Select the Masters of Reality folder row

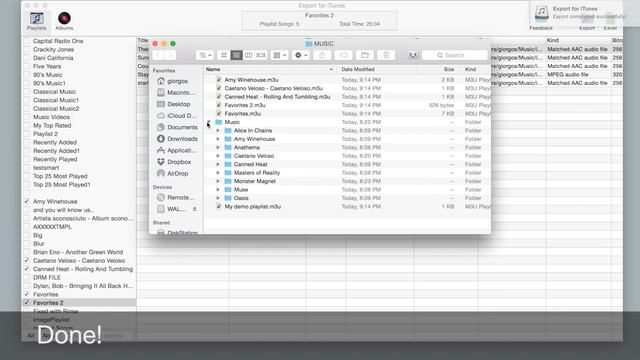point(347,173)
